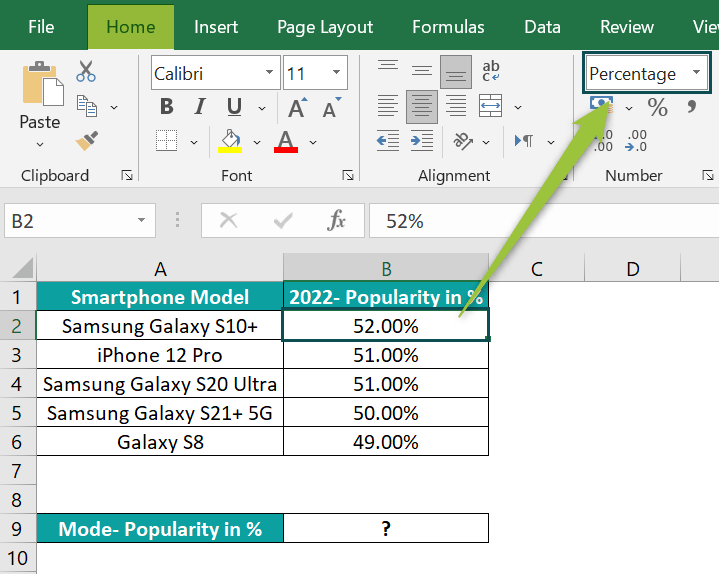Toggle Bottom Align
The image size is (719, 574).
[x=456, y=72]
